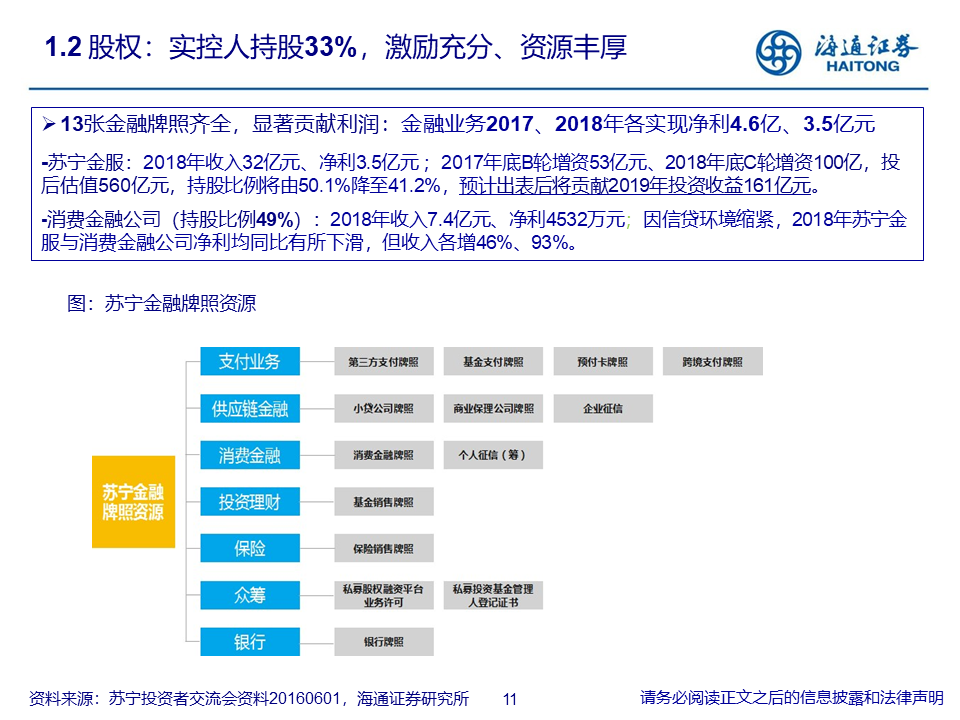Viewport: 960px width, 720px height.
Task: Select the 私募股权融资平台业务许可 box
Action: click(x=384, y=595)
